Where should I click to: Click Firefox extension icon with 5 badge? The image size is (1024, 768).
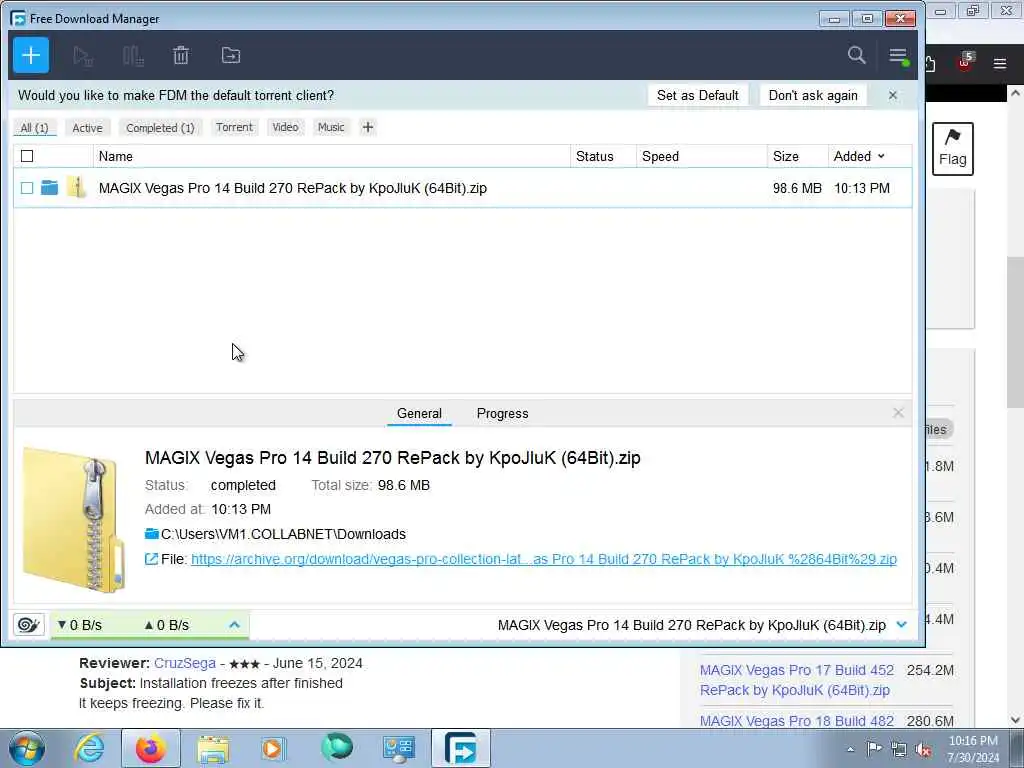pyautogui.click(x=965, y=62)
